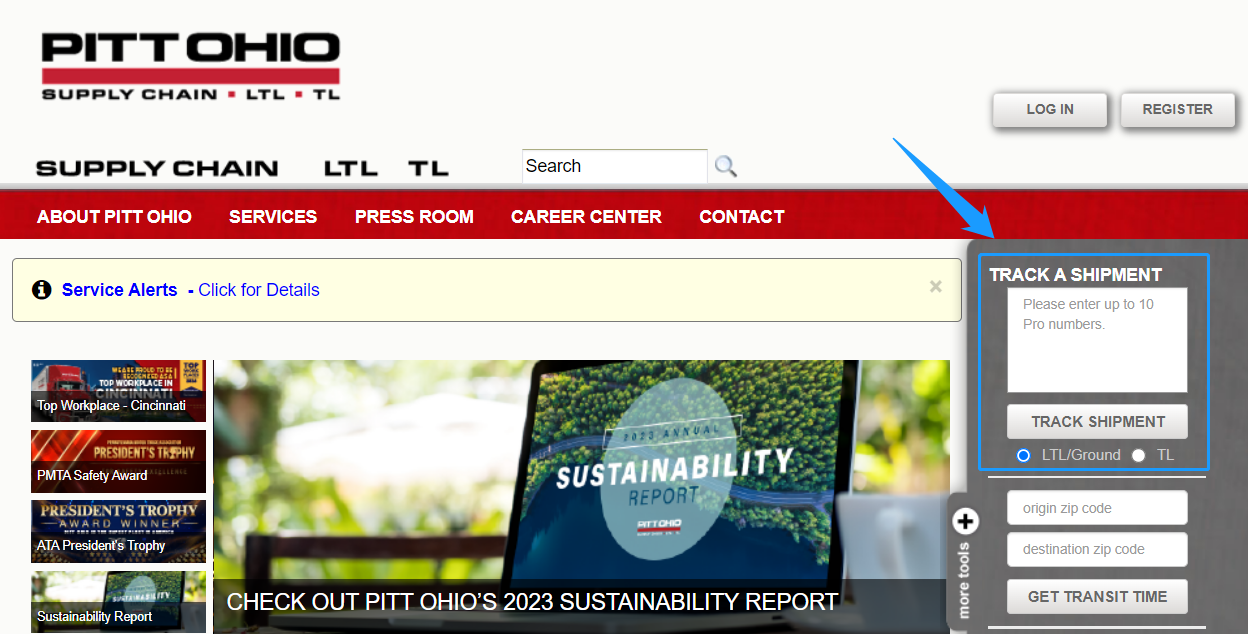Viewport: 1248px width, 634px height.
Task: Open the Services menu
Action: pyautogui.click(x=273, y=216)
